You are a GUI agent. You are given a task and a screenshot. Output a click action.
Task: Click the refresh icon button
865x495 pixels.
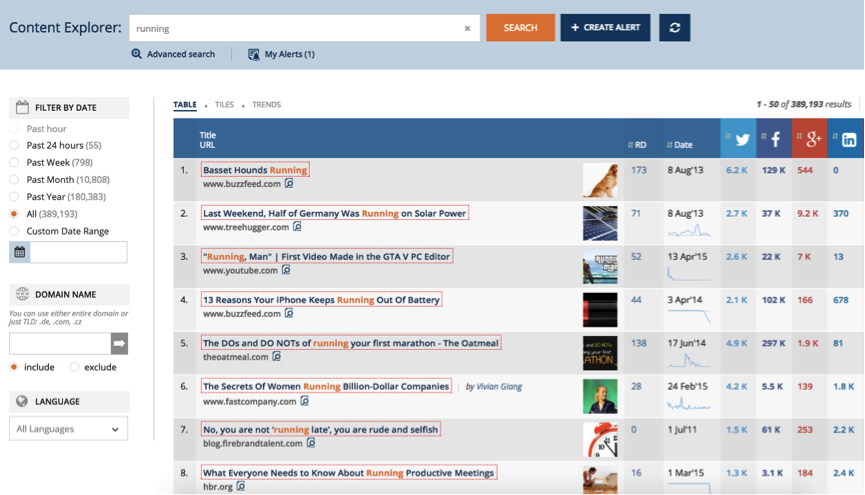coord(674,28)
